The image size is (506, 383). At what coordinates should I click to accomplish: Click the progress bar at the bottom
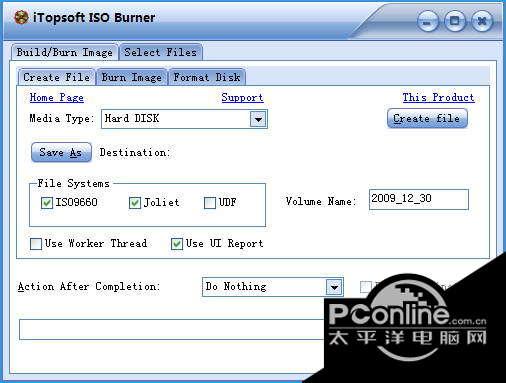tap(172, 329)
